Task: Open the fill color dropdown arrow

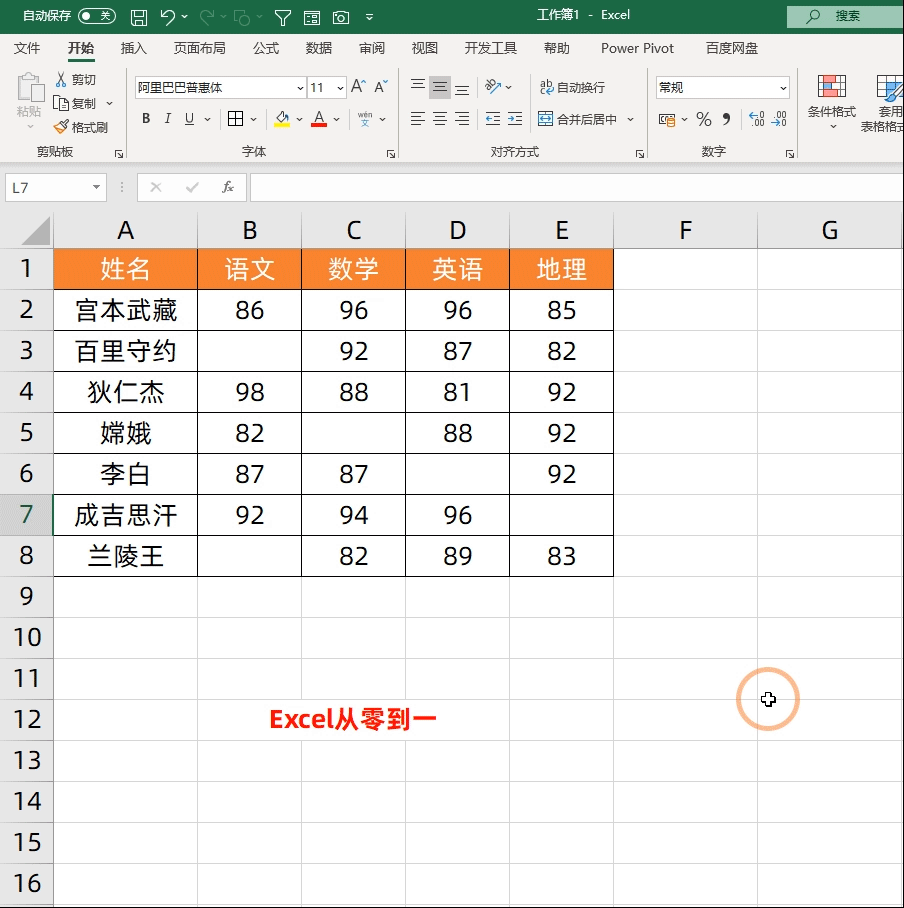Action: pyautogui.click(x=299, y=119)
